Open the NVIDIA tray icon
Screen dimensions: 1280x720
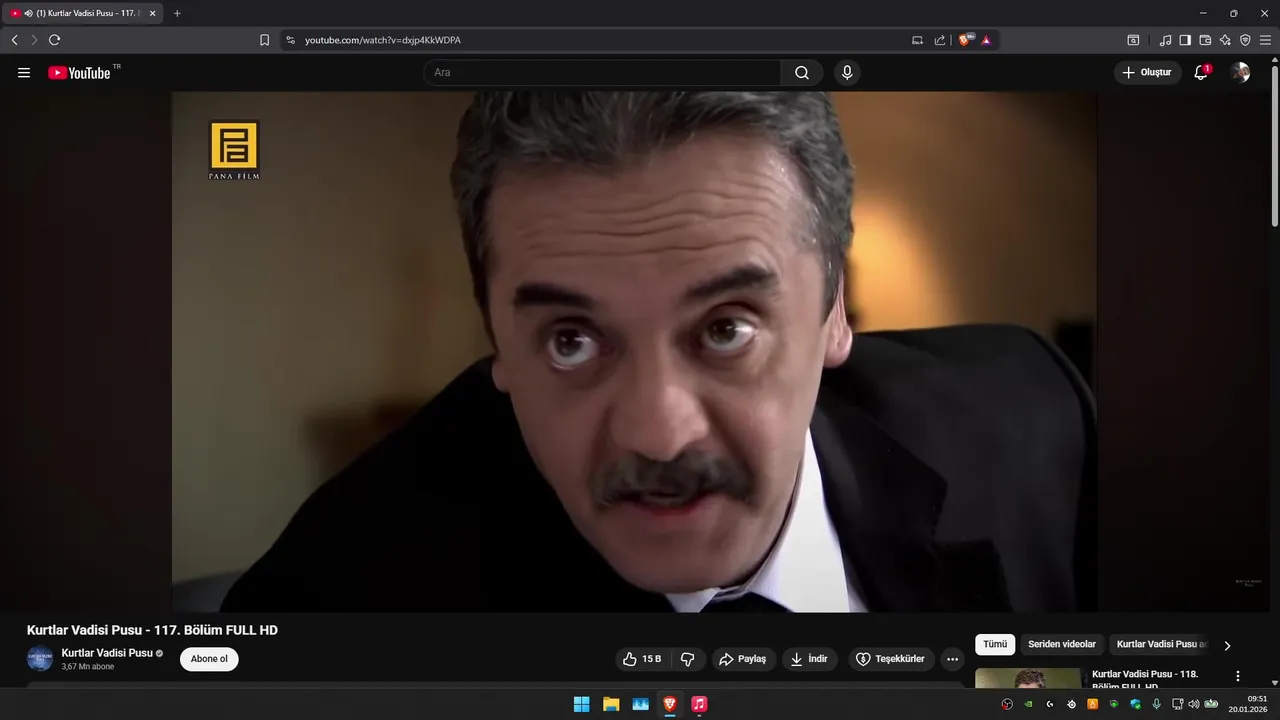(x=1028, y=704)
